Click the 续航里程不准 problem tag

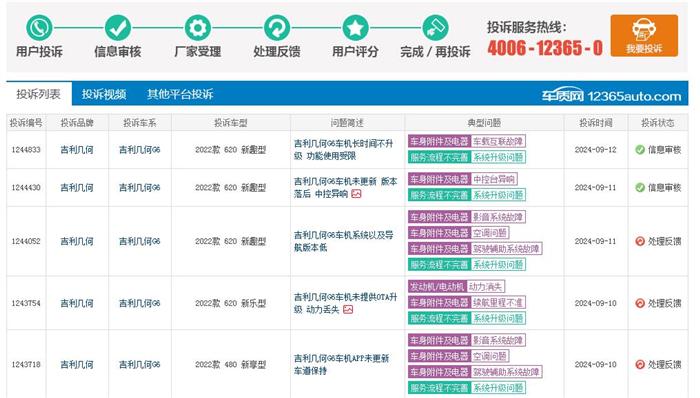tap(498, 303)
